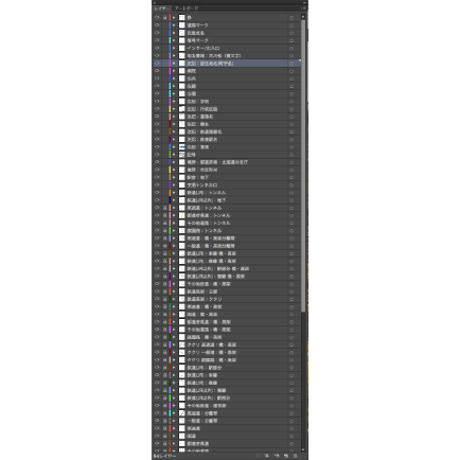Click Create New Layer footer icon

click(x=286, y=455)
